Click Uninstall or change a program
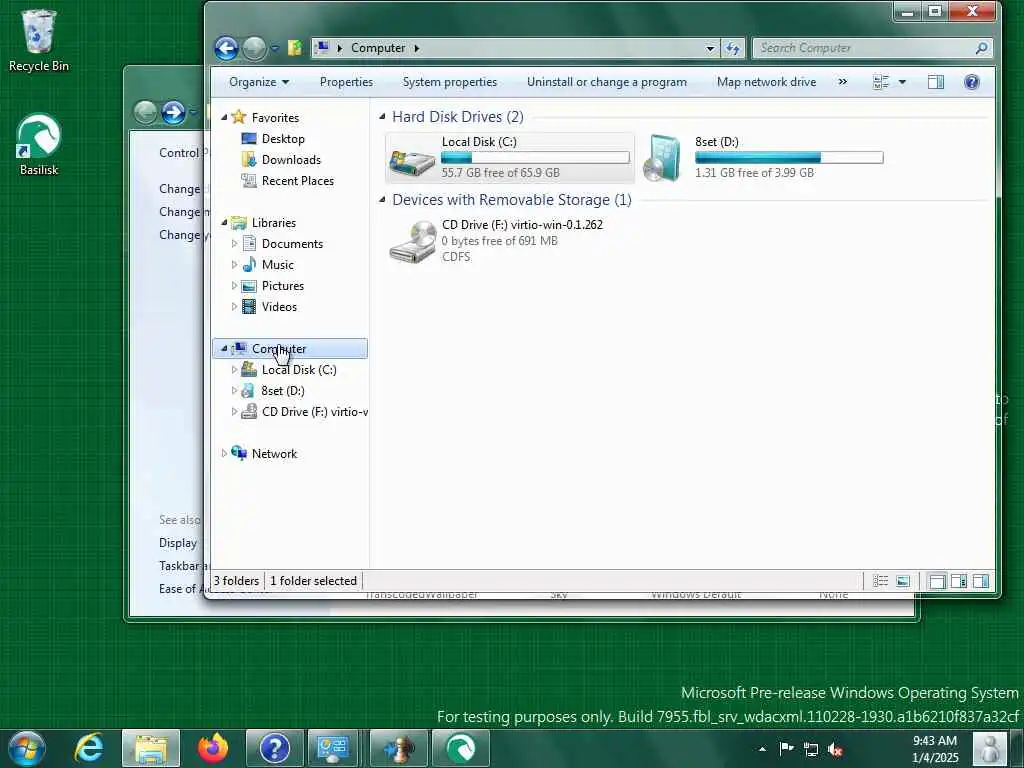 pyautogui.click(x=607, y=82)
